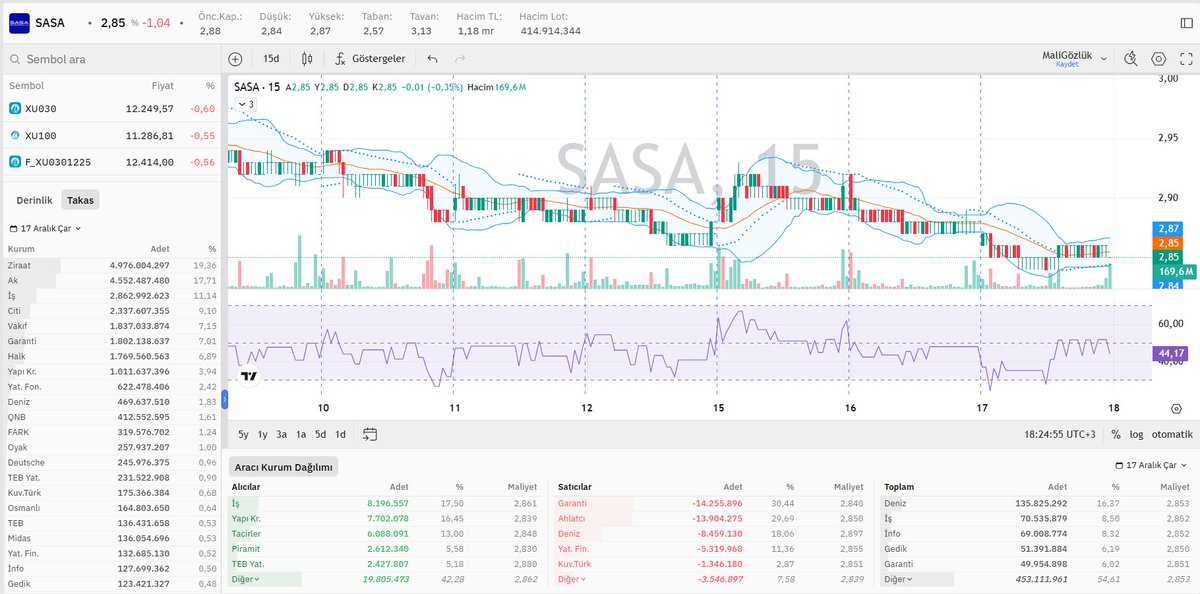The height and width of the screenshot is (594, 1200).
Task: Toggle logarithmic scale with the log button
Action: (1137, 434)
